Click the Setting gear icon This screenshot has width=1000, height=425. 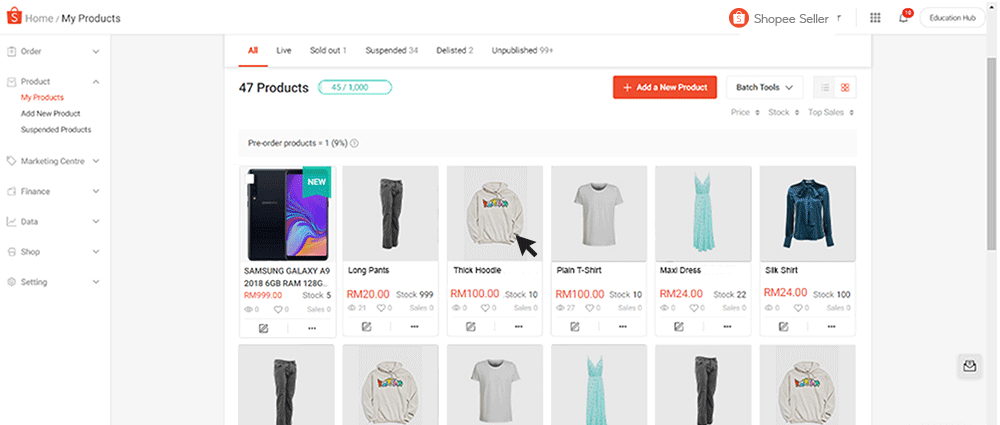coord(11,281)
